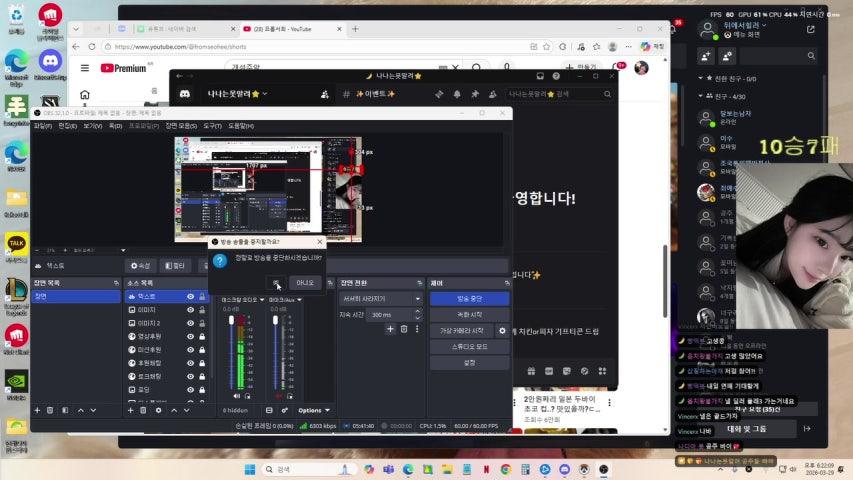Screen dimensions: 853x480
Task: Open the Options dropdown in the audio mixer
Action: pyautogui.click(x=314, y=410)
